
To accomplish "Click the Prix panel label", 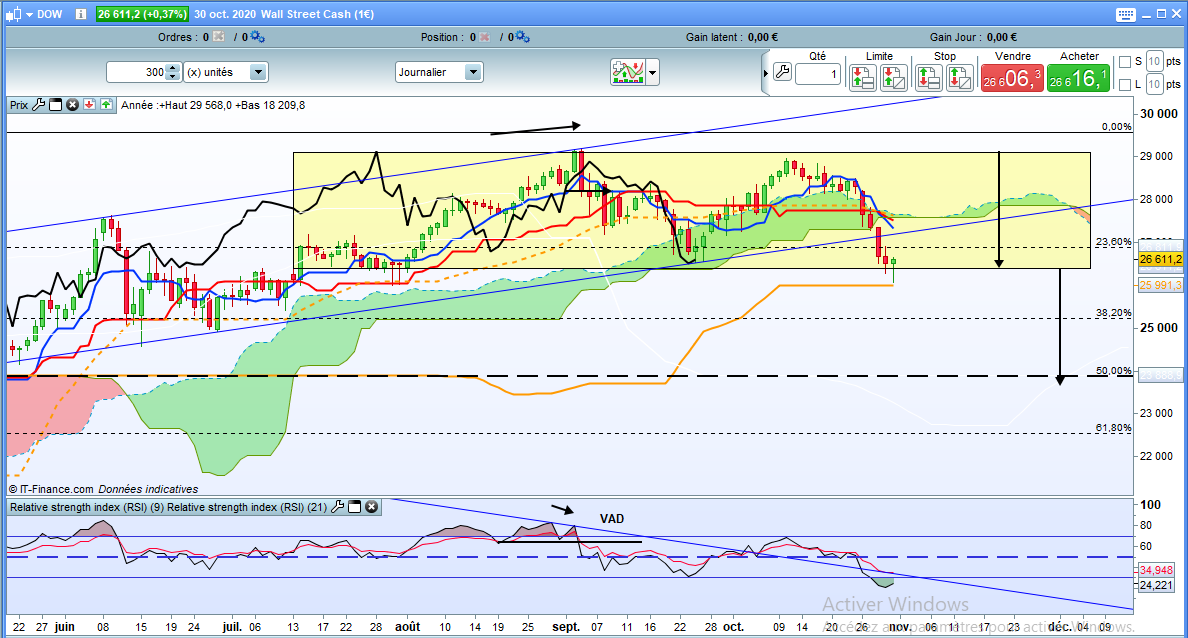I will (19, 105).
